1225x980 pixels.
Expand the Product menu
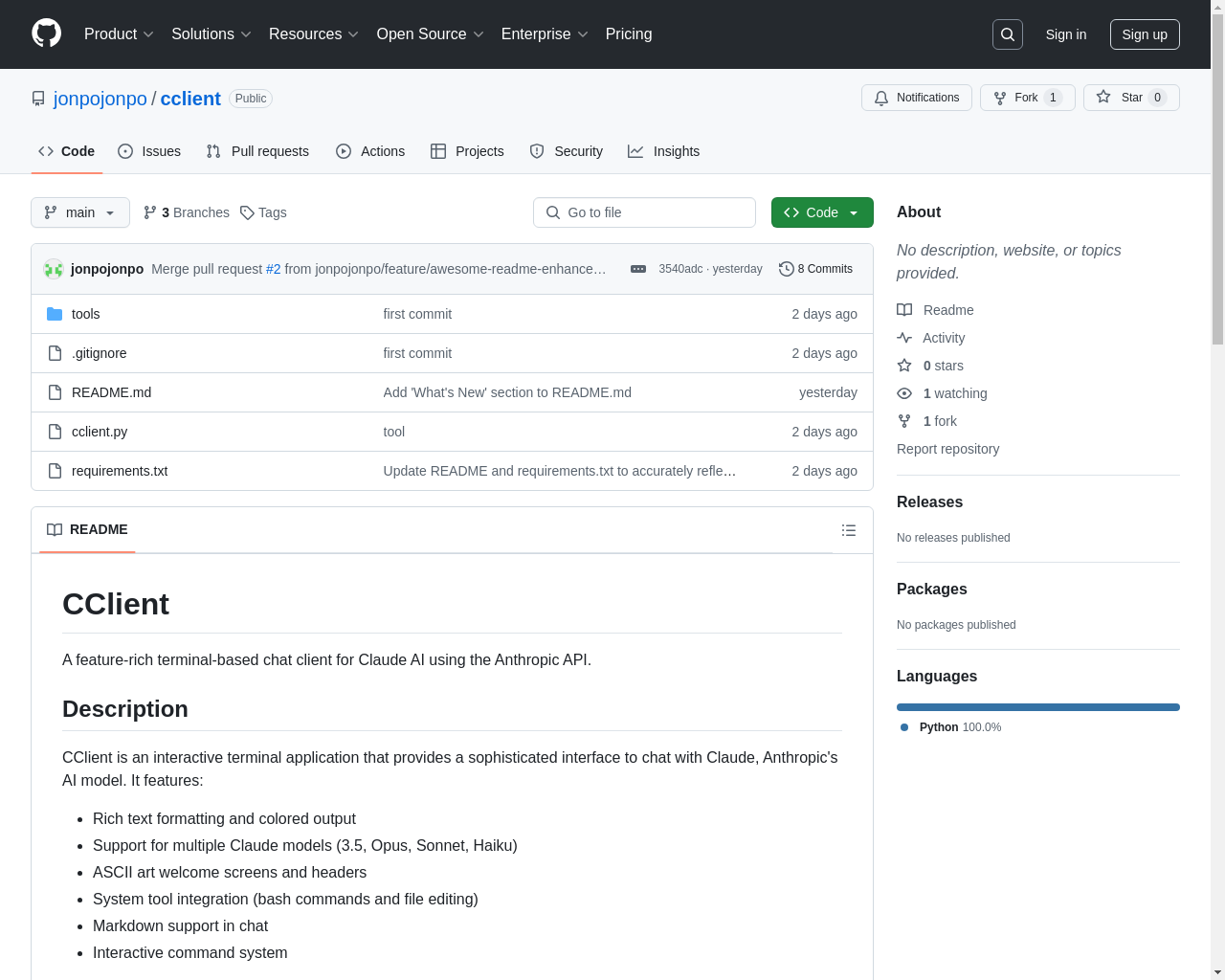(119, 34)
